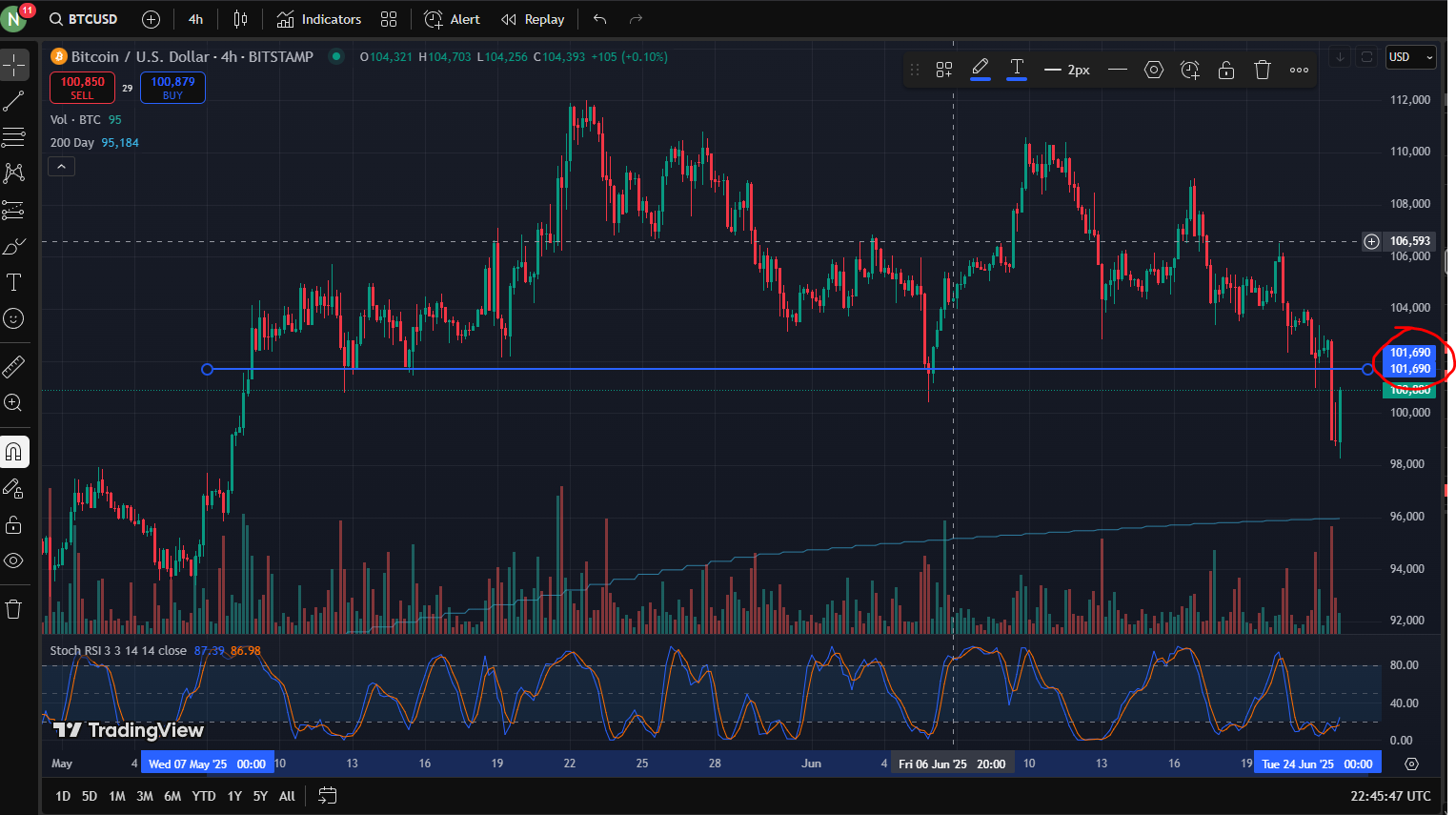Open more options in floating toolbar

point(1299,70)
